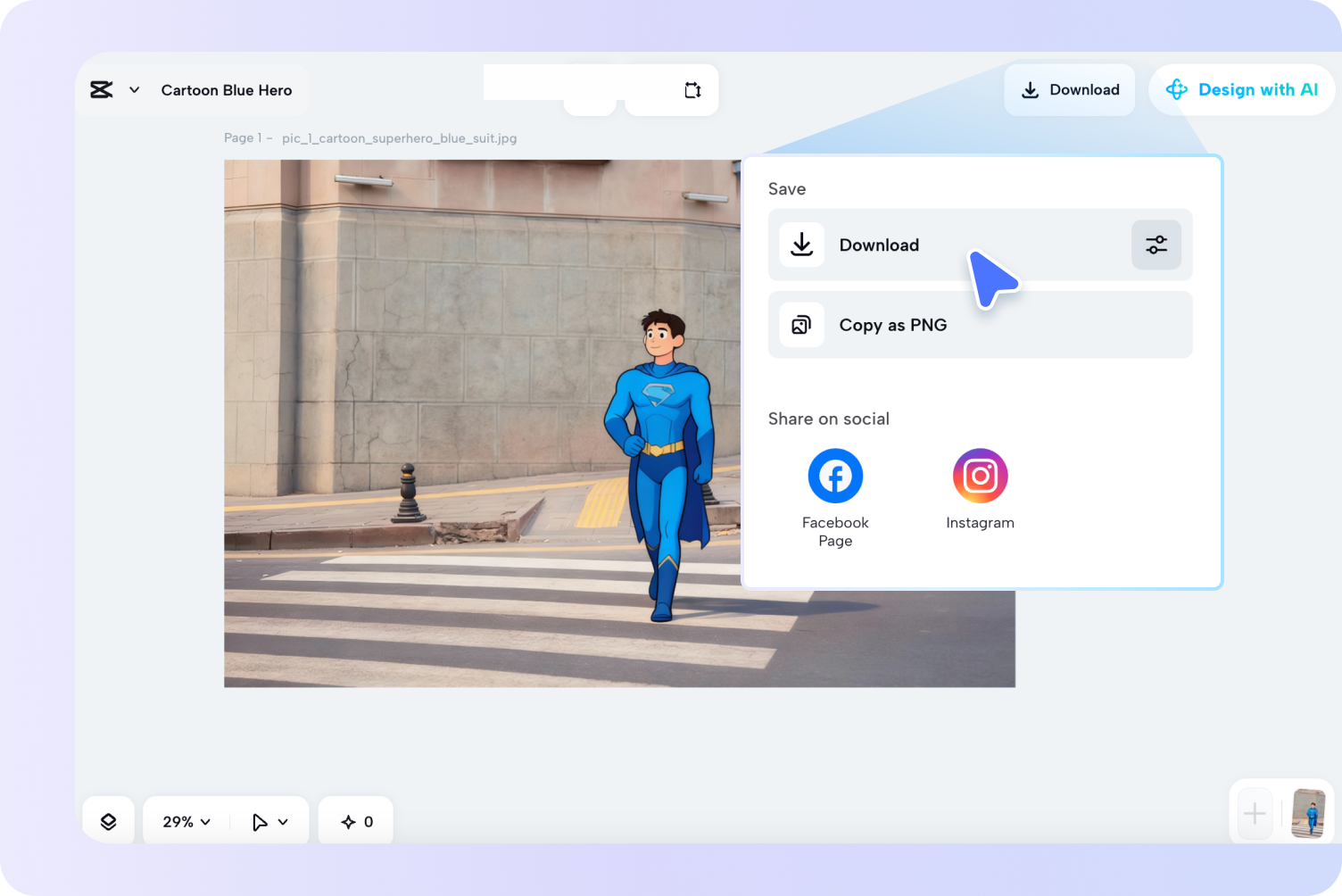Click the Download button in top toolbar
Screen dimensions: 1342x896
tap(1069, 89)
